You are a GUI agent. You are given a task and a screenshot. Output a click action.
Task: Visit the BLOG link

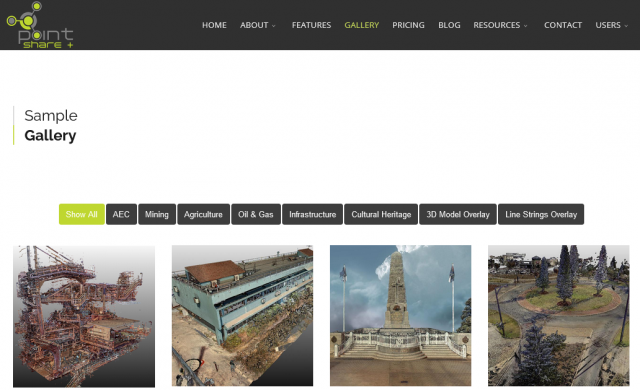coord(449,25)
